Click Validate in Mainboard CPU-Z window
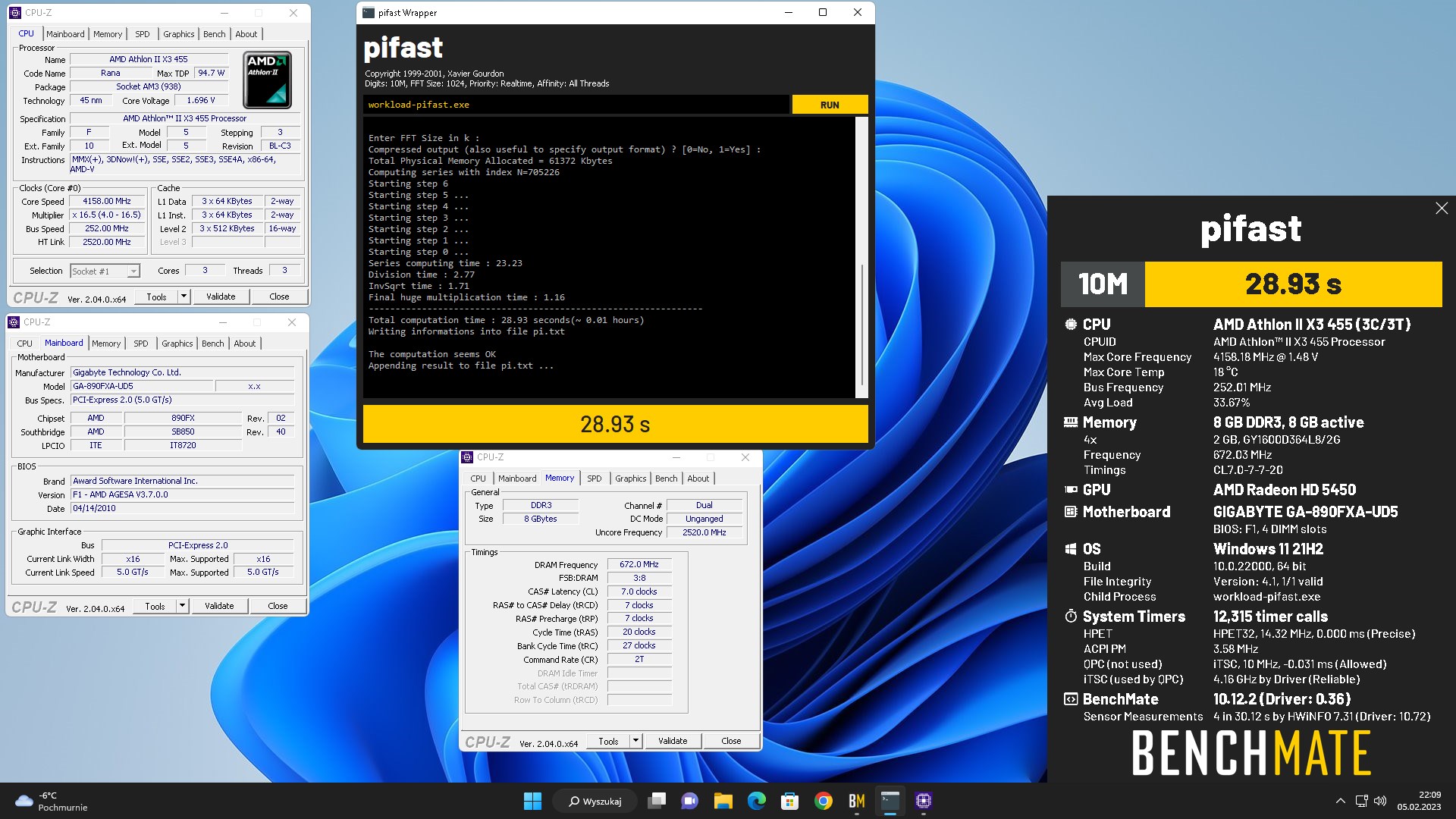The width and height of the screenshot is (1456, 819). pyautogui.click(x=219, y=606)
